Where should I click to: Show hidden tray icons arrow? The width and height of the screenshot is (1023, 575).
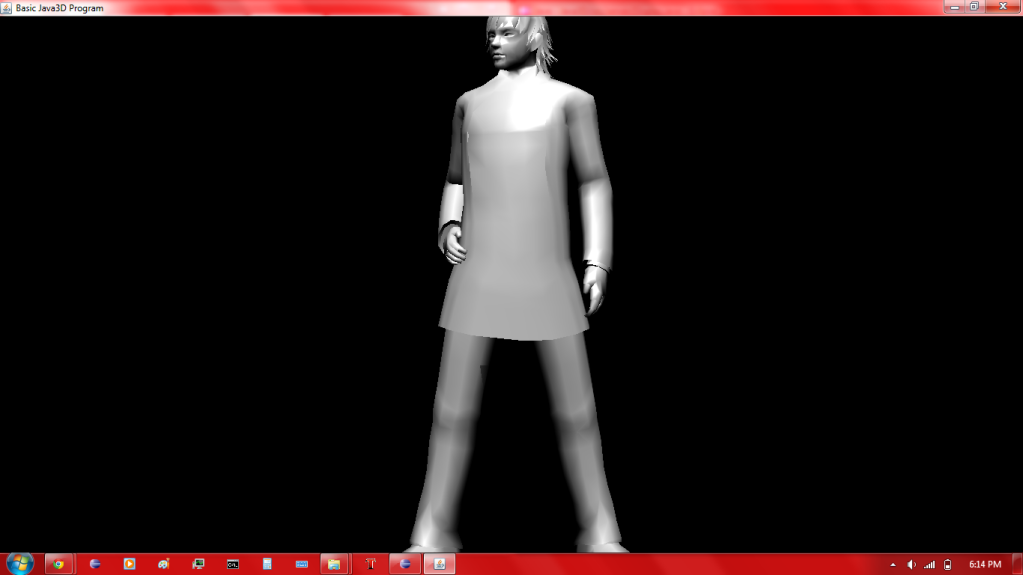click(x=893, y=565)
